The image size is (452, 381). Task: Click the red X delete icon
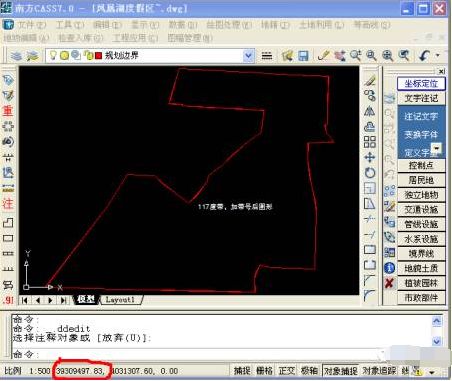click(389, 283)
